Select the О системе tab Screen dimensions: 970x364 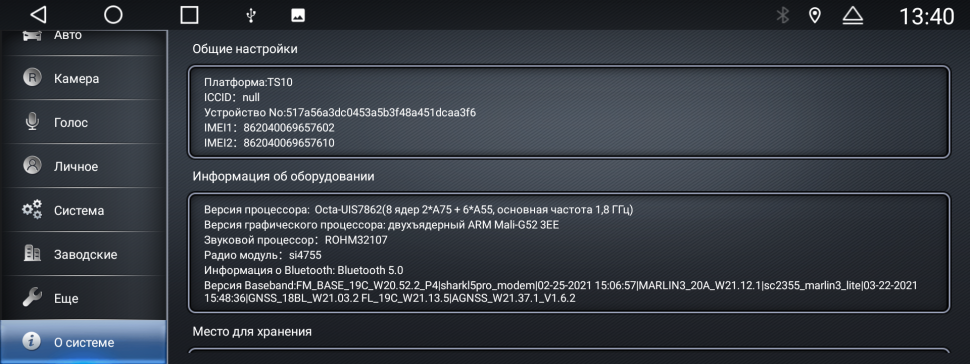point(83,342)
